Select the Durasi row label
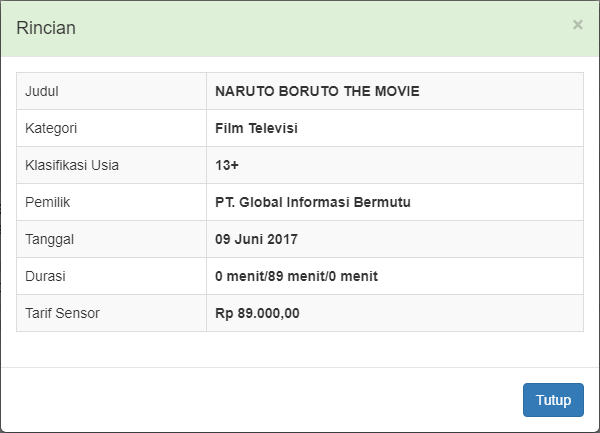Image resolution: width=600 pixels, height=433 pixels. [46, 276]
